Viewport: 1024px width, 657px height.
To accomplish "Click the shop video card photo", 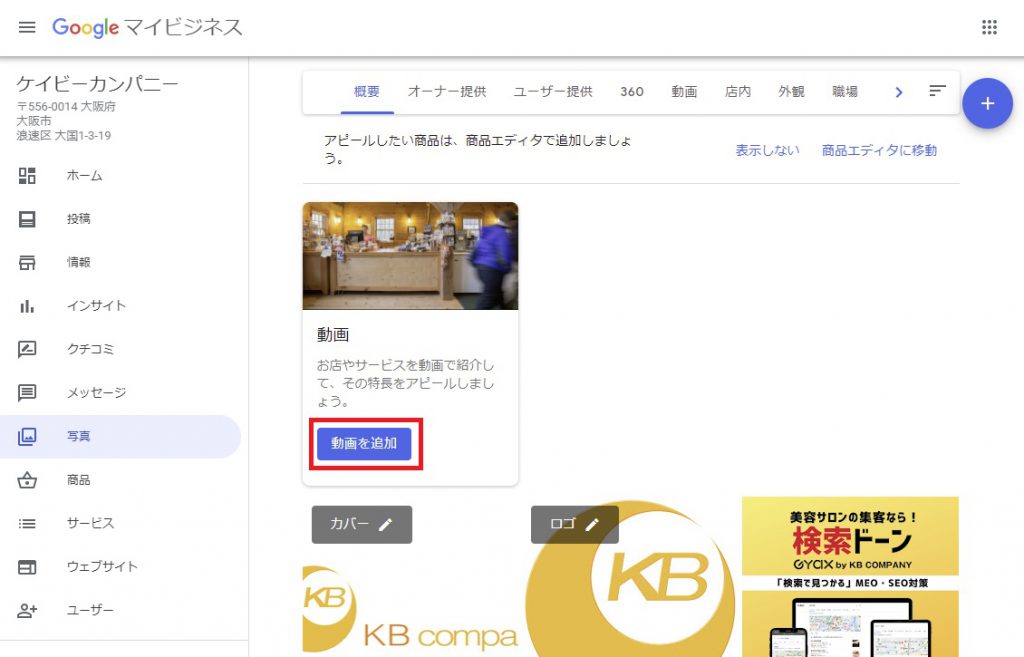I will pyautogui.click(x=410, y=256).
